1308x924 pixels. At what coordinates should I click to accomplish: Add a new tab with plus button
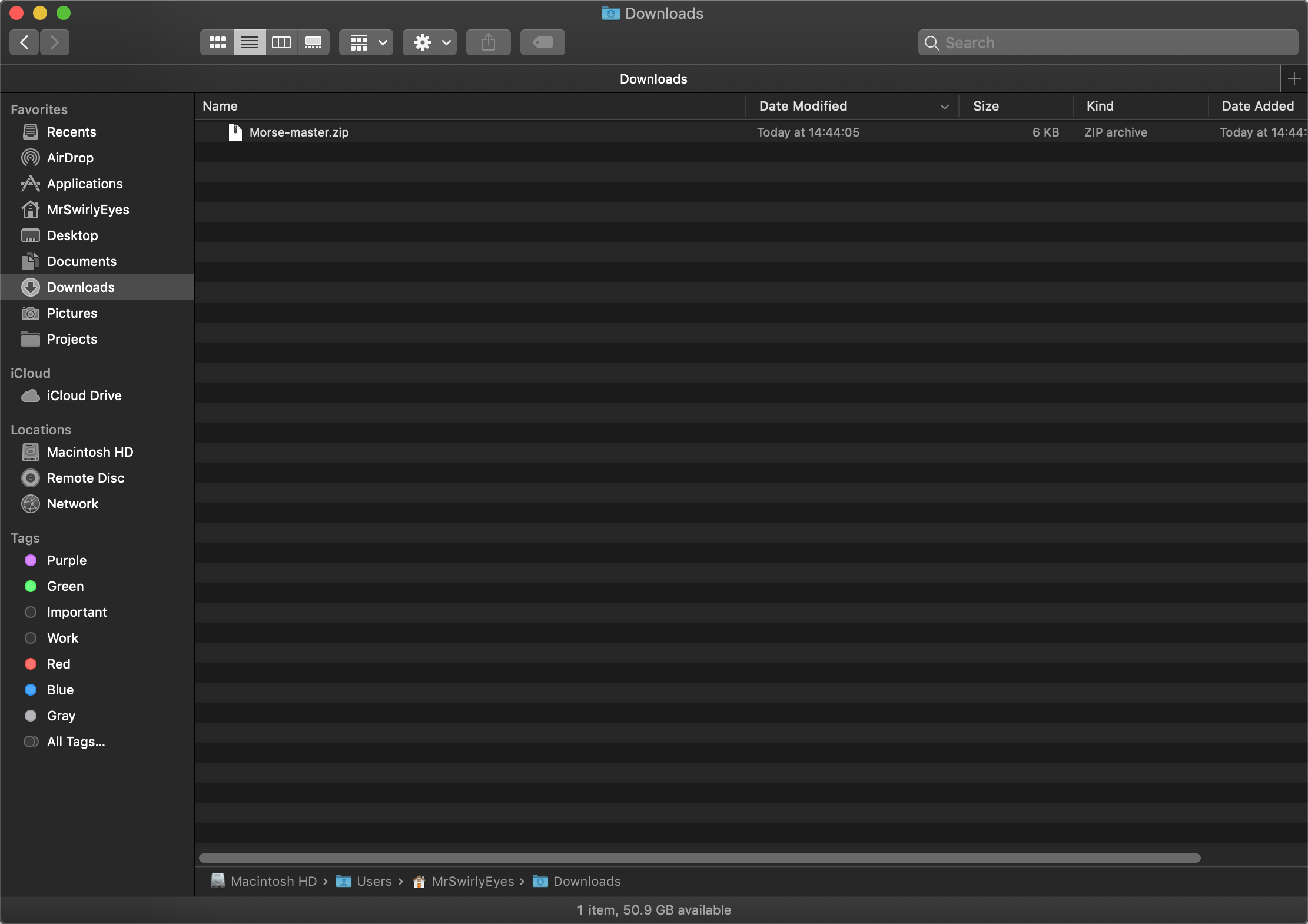click(1294, 78)
